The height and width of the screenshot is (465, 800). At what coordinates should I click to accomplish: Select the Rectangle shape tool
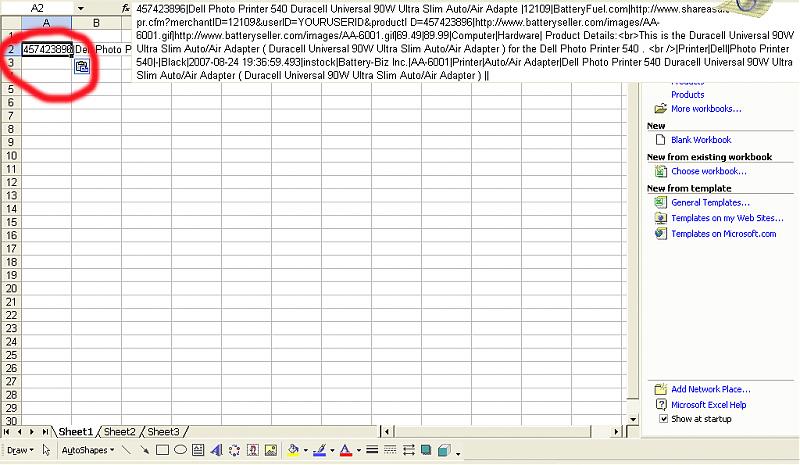(162, 450)
